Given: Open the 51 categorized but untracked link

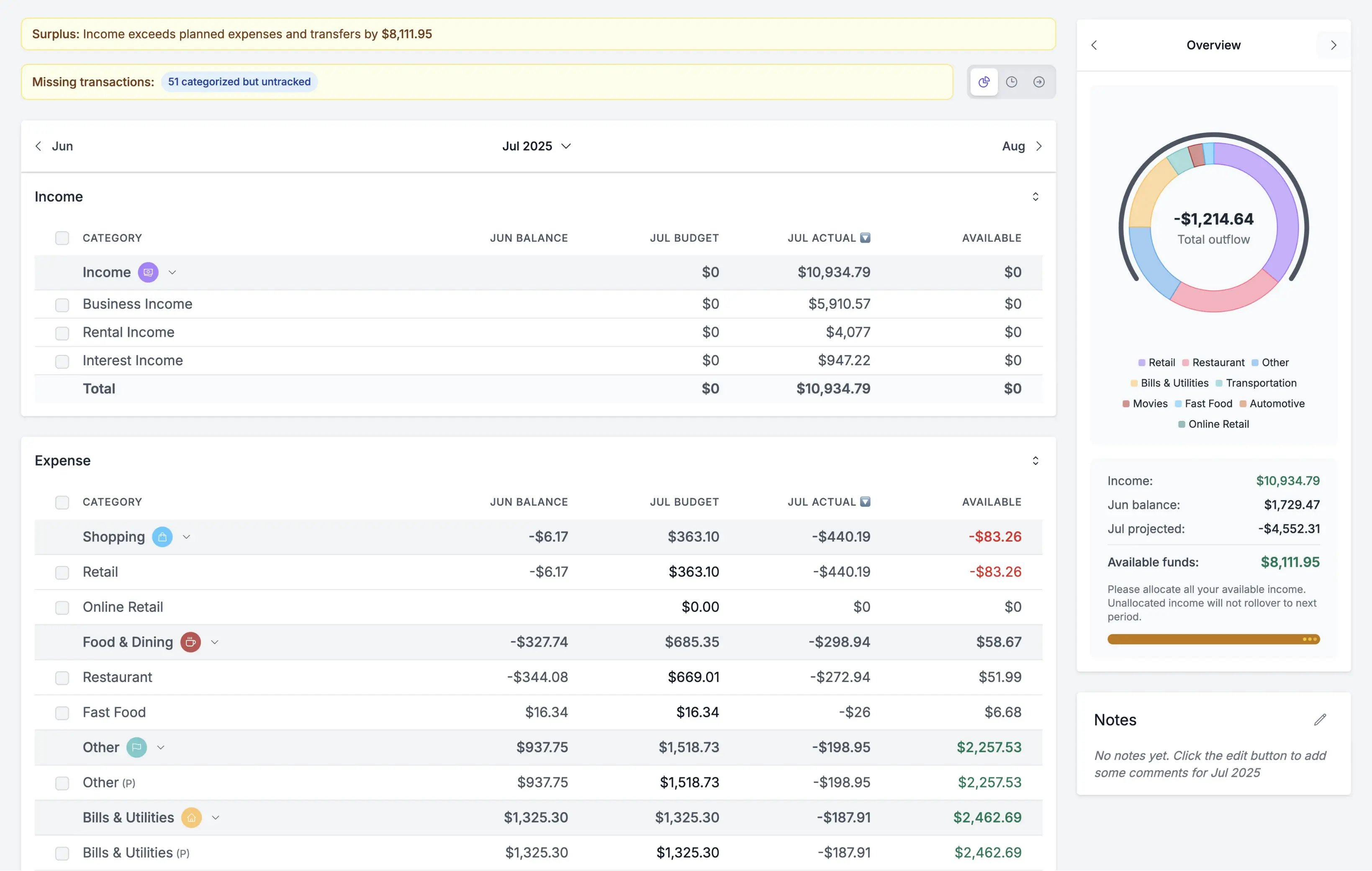Looking at the screenshot, I should (239, 82).
